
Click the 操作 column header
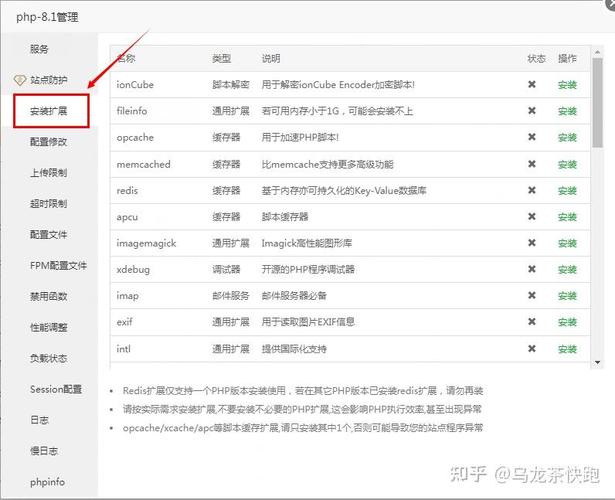click(567, 58)
